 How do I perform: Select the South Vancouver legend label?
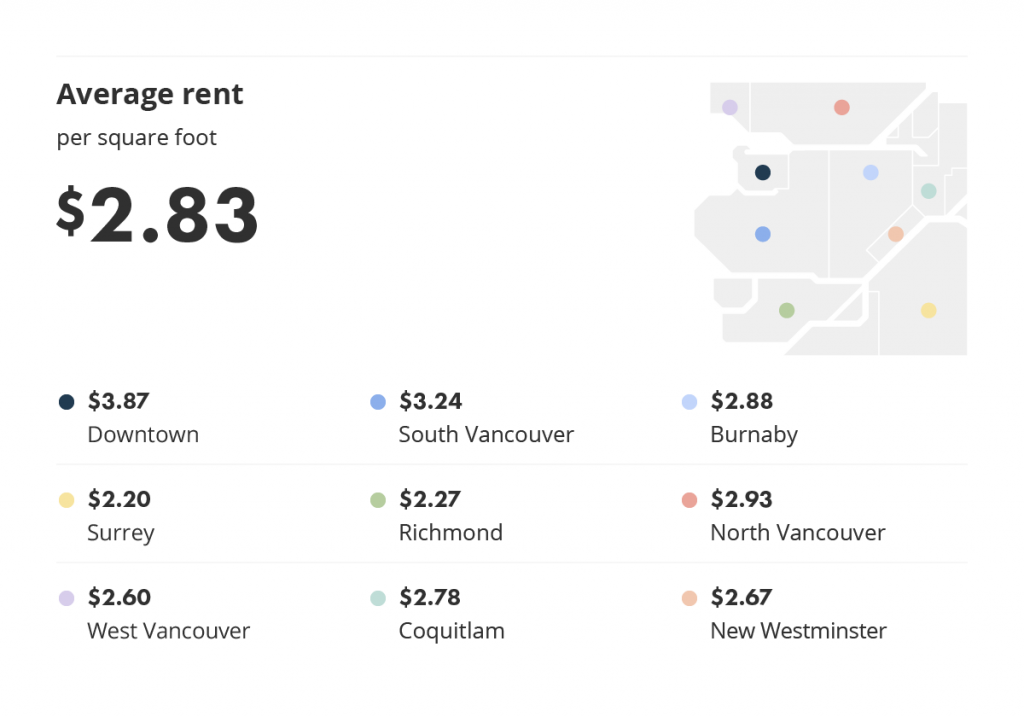(x=486, y=434)
